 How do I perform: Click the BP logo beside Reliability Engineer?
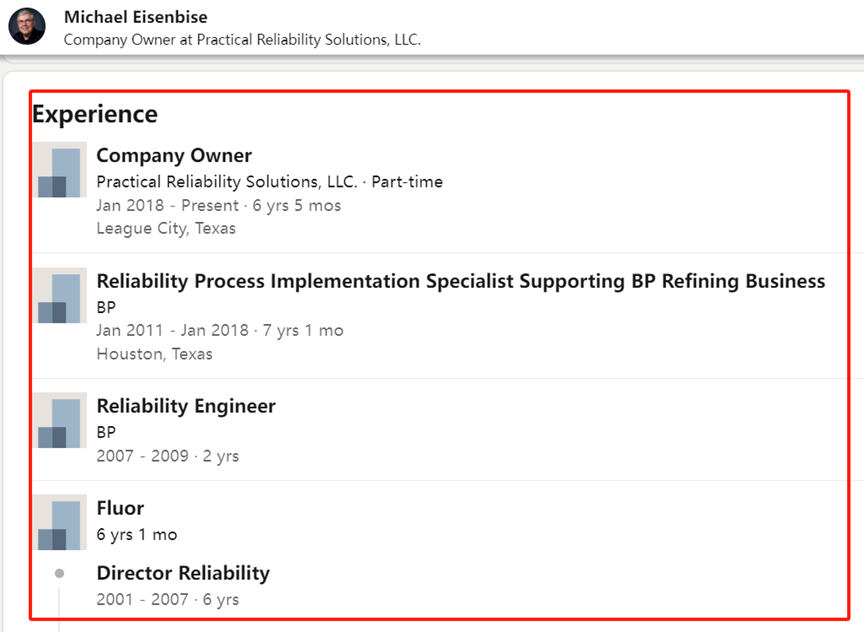[59, 420]
